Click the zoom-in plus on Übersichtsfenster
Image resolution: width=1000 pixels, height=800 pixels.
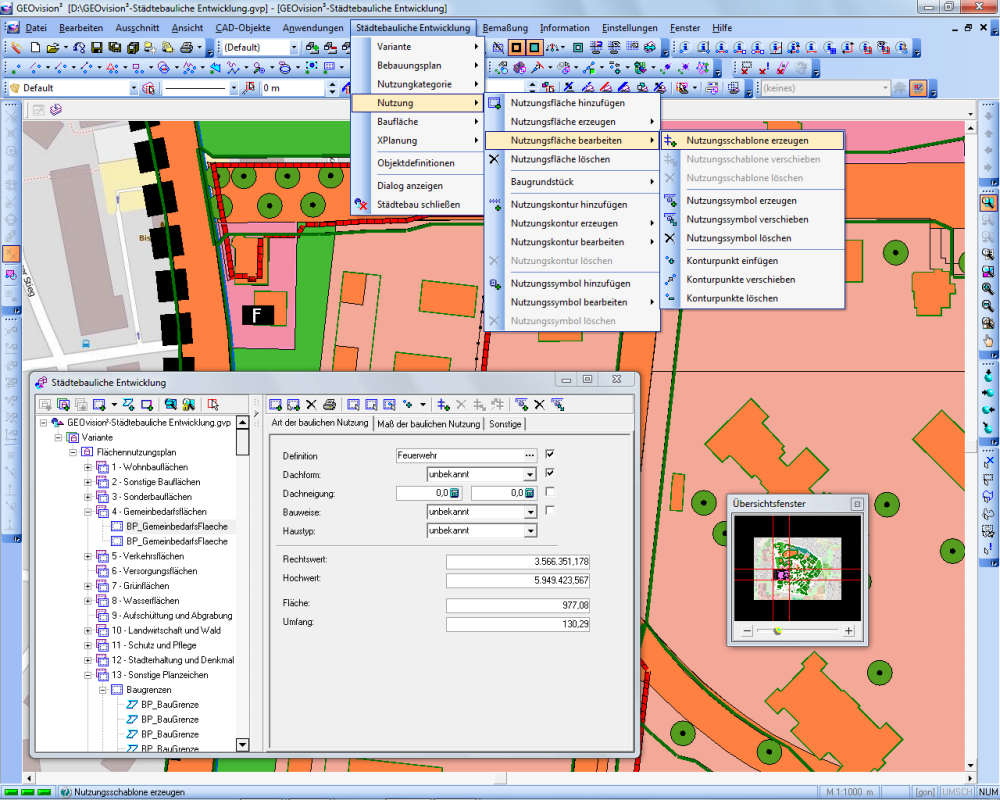[849, 631]
